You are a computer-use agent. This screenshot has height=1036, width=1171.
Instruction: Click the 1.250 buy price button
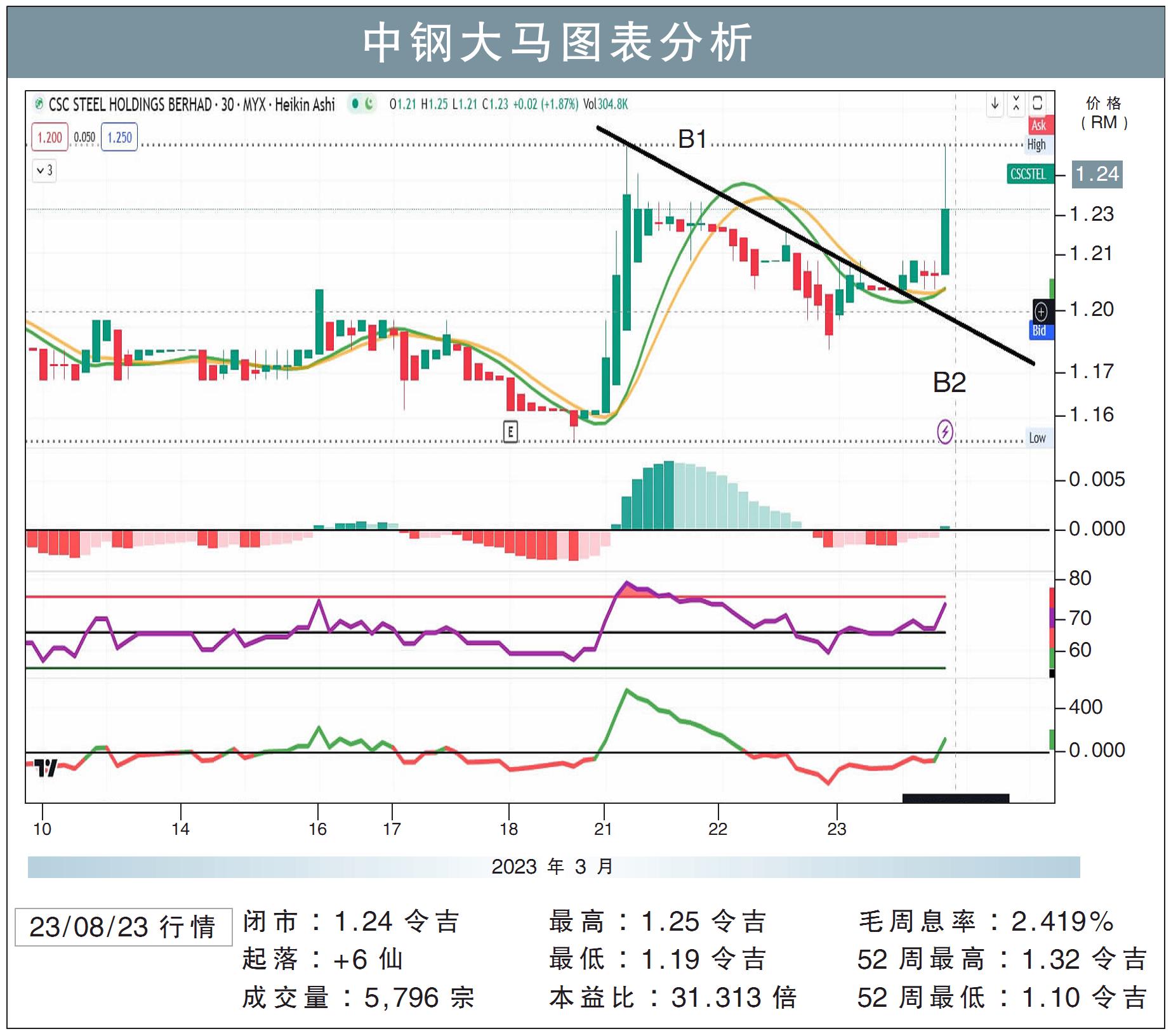[x=119, y=138]
